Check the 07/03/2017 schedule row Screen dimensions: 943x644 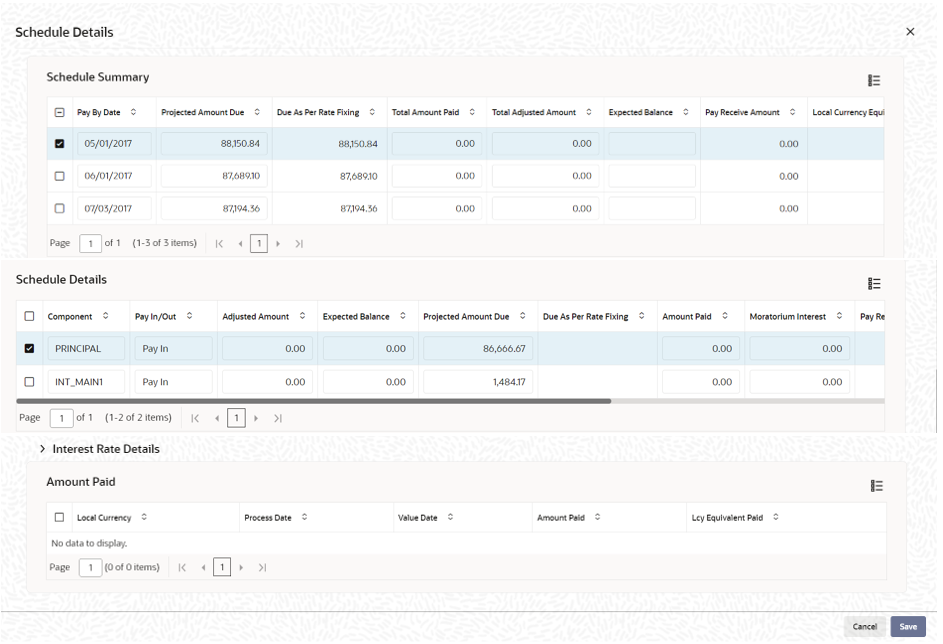click(60, 208)
